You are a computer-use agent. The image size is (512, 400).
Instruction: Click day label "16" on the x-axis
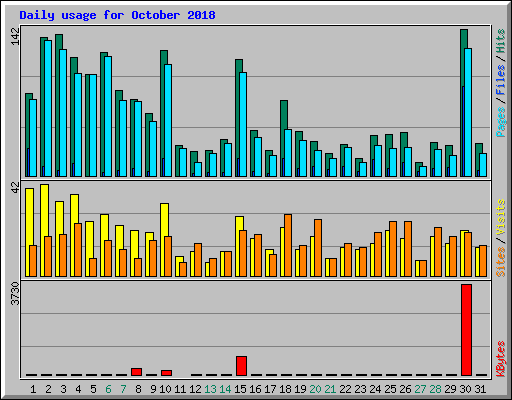(255, 389)
